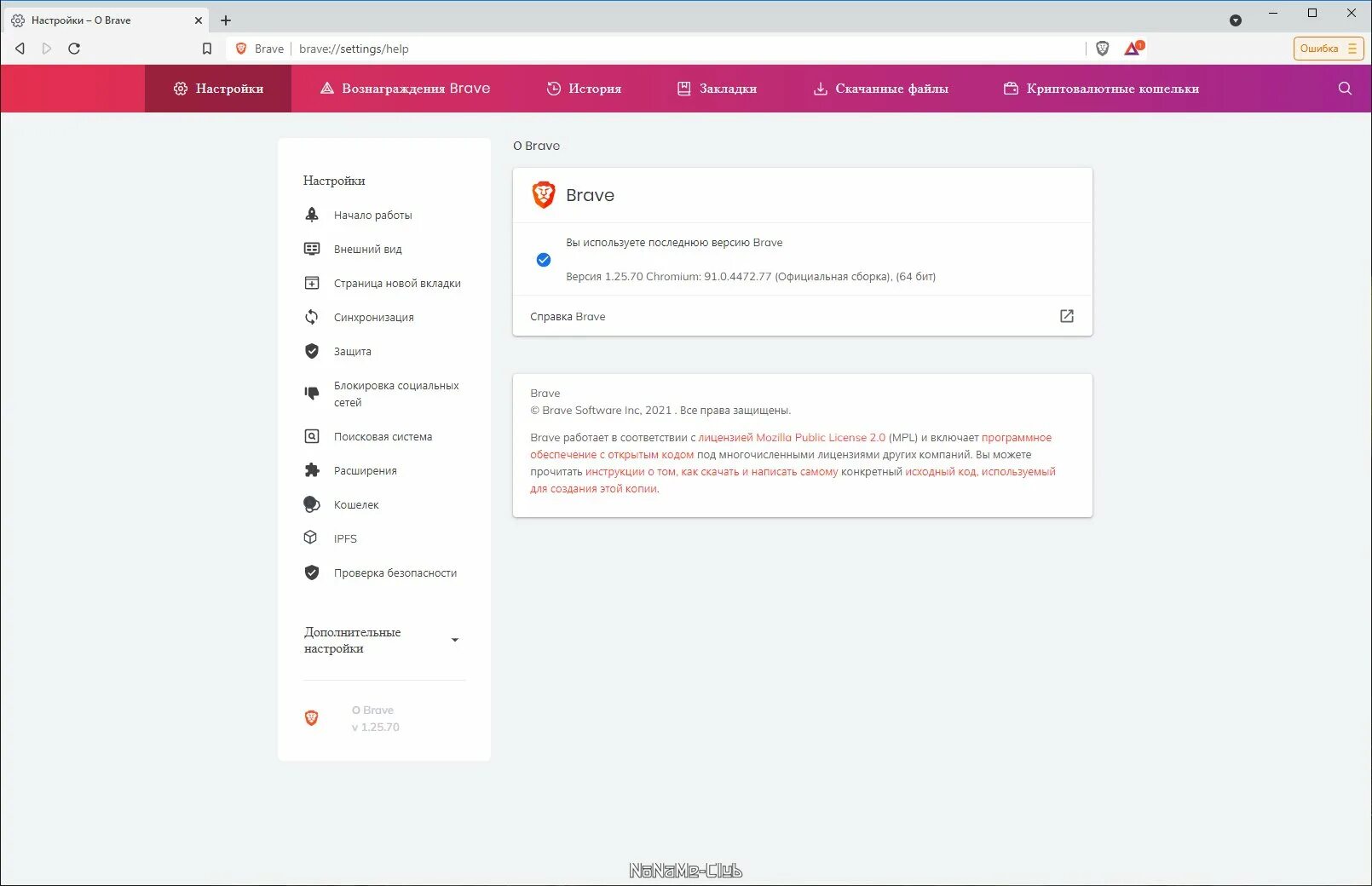Open программное обеспечение с открытым кодом link

[791, 446]
